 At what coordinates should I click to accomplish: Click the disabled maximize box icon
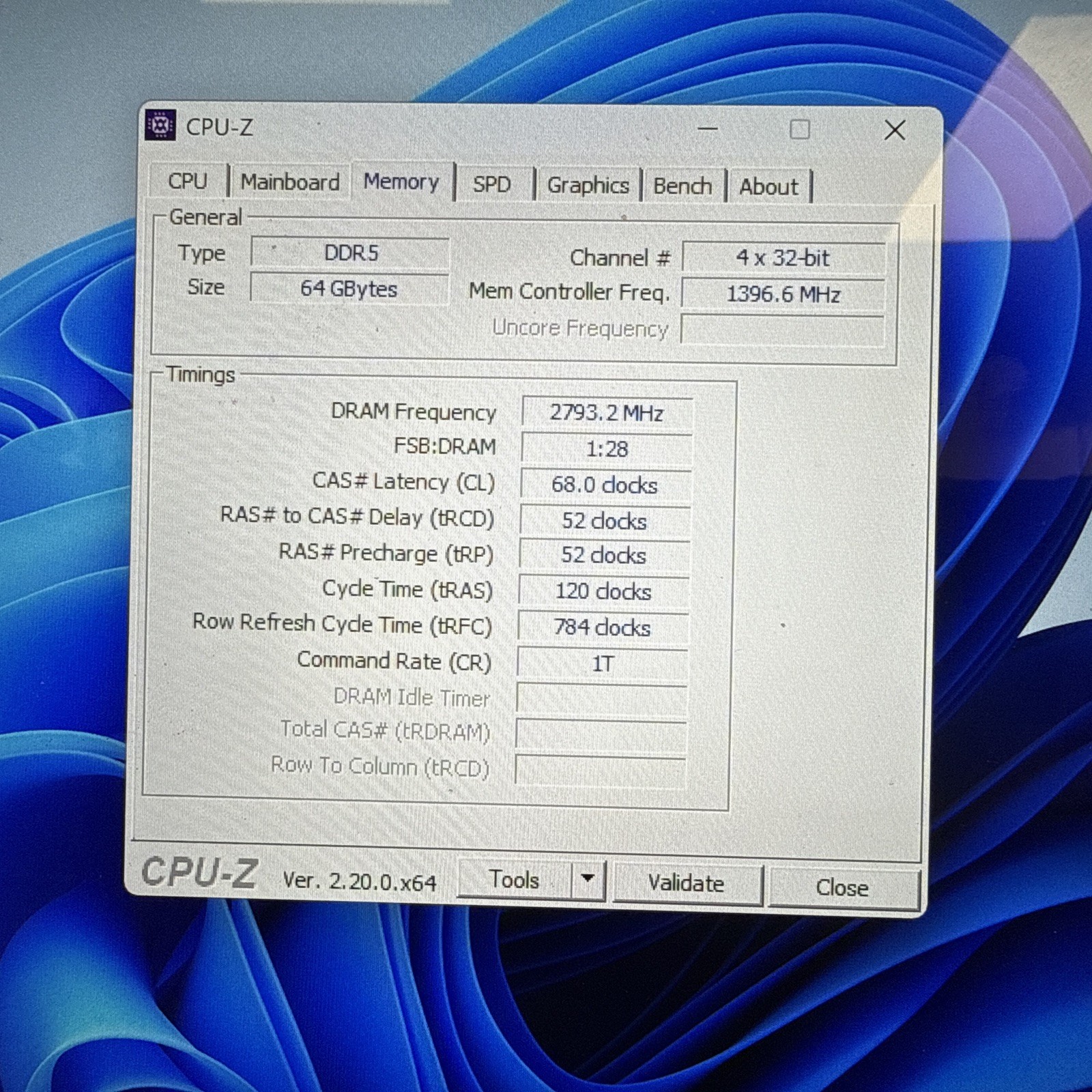tap(800, 130)
